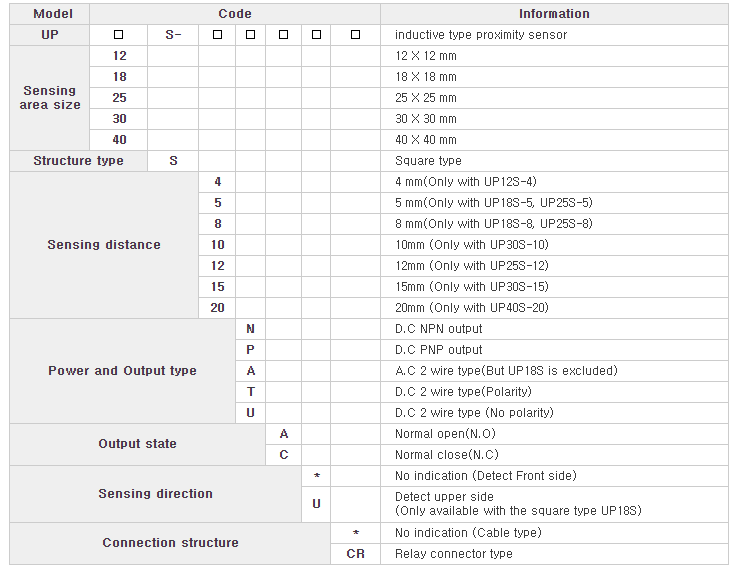Select the Power and Output type label
Image resolution: width=739 pixels, height=573 pixels.
click(122, 371)
